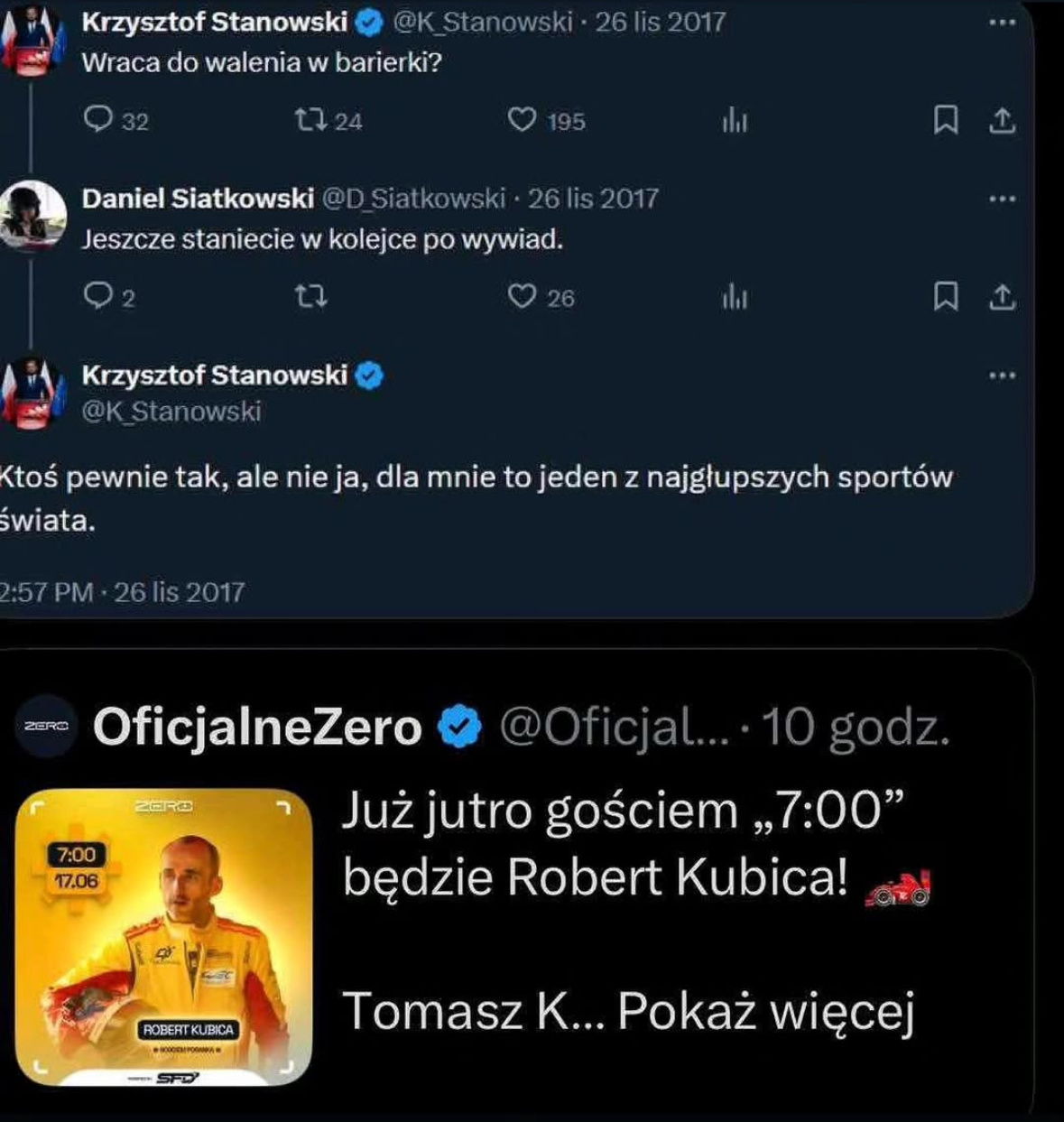This screenshot has width=1064, height=1122.
Task: View analytics of Siatkowski's tweet
Action: click(735, 297)
